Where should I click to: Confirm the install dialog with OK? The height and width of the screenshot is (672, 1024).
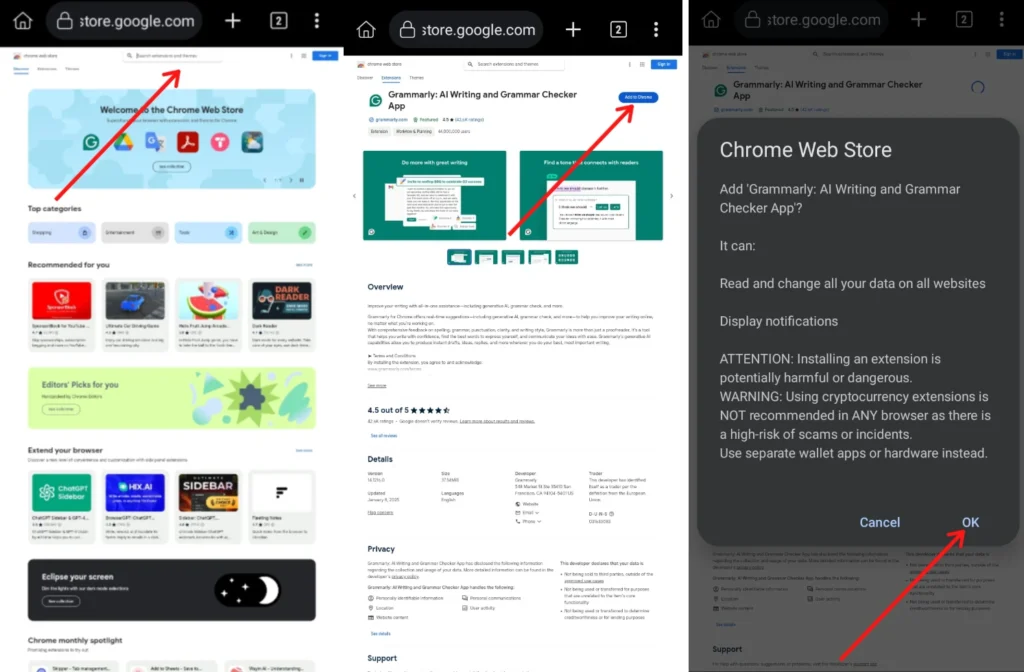coord(970,522)
